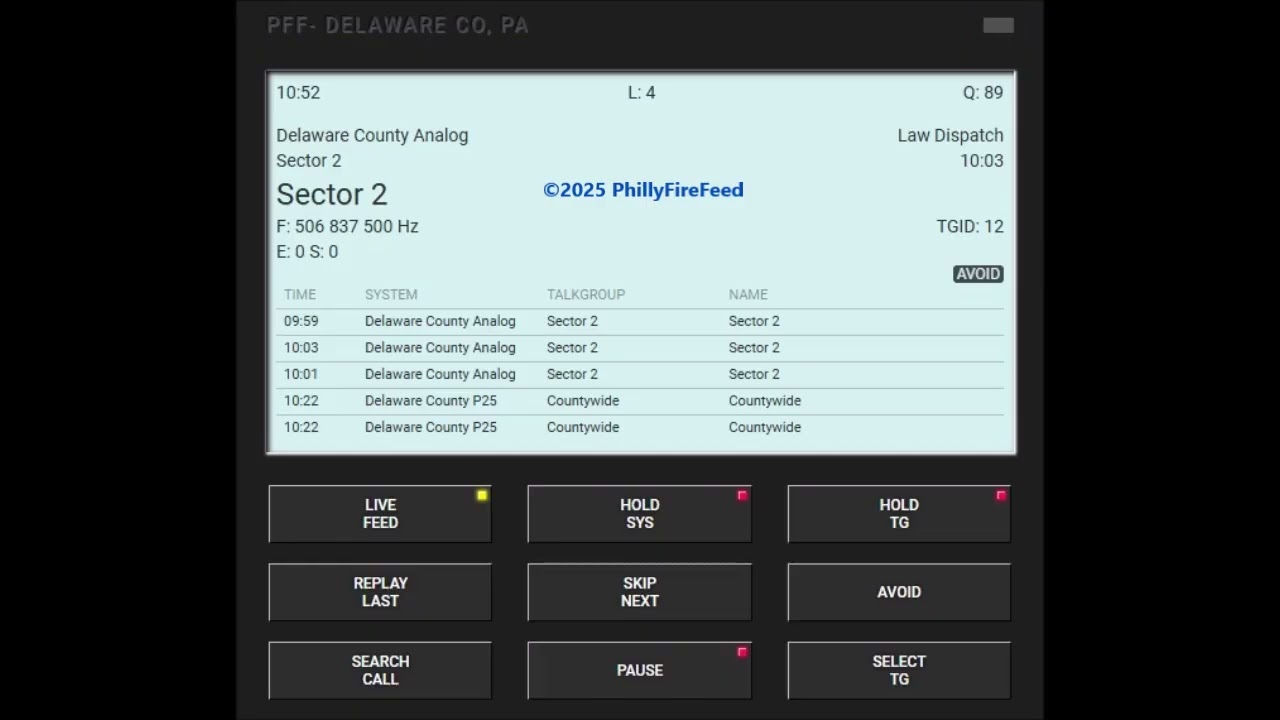Click the red LED on PAUSE
The image size is (1280, 720).
click(742, 652)
